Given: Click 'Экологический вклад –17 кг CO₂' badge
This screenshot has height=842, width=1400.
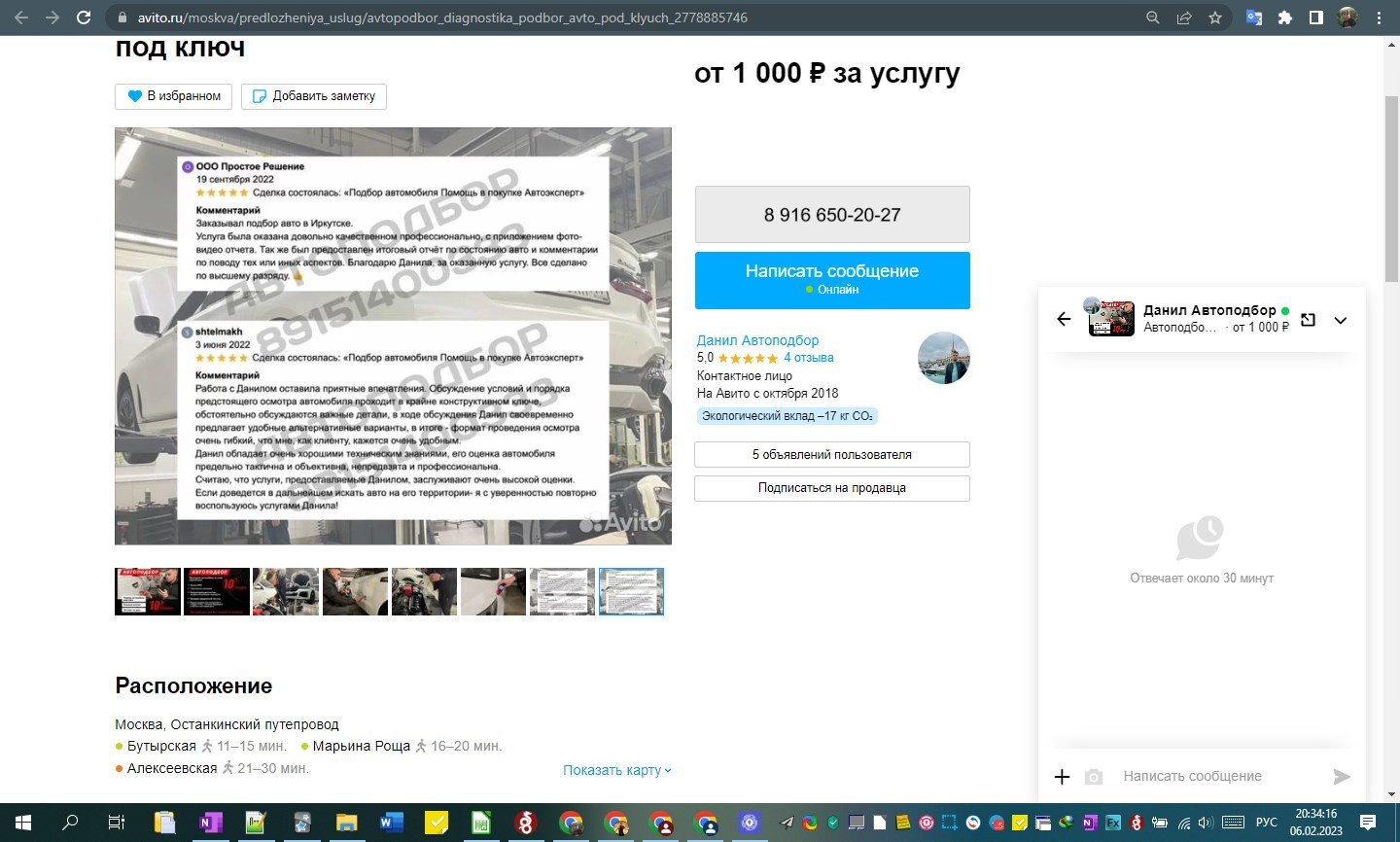Looking at the screenshot, I should (x=787, y=416).
